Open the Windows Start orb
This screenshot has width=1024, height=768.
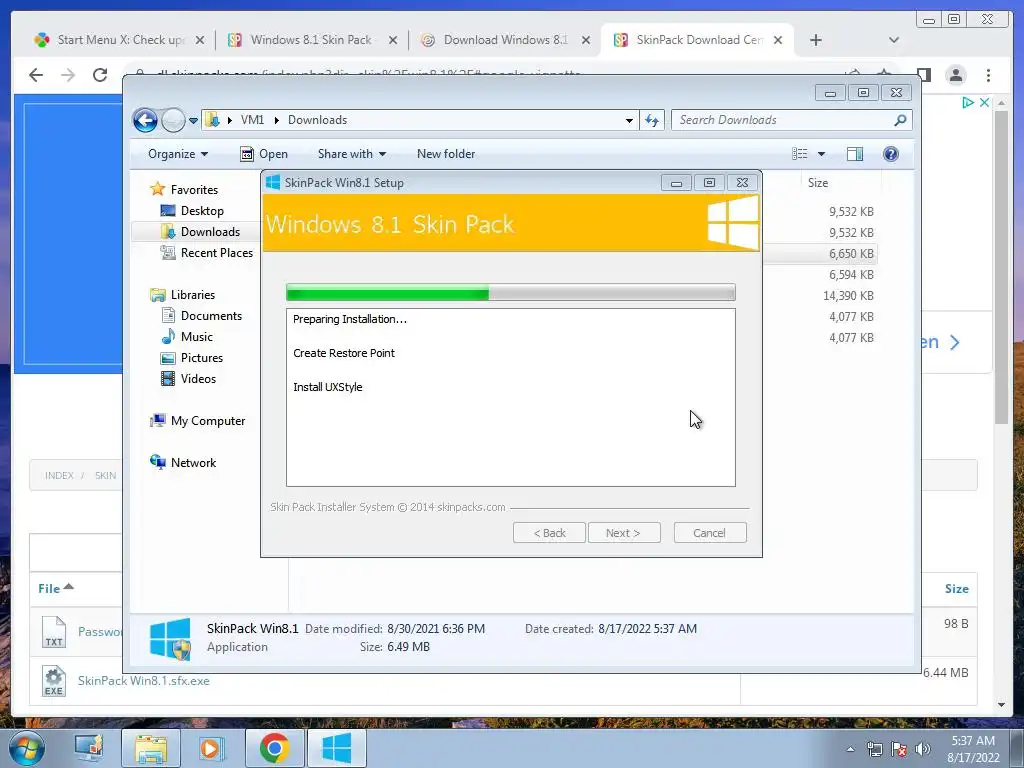click(27, 748)
